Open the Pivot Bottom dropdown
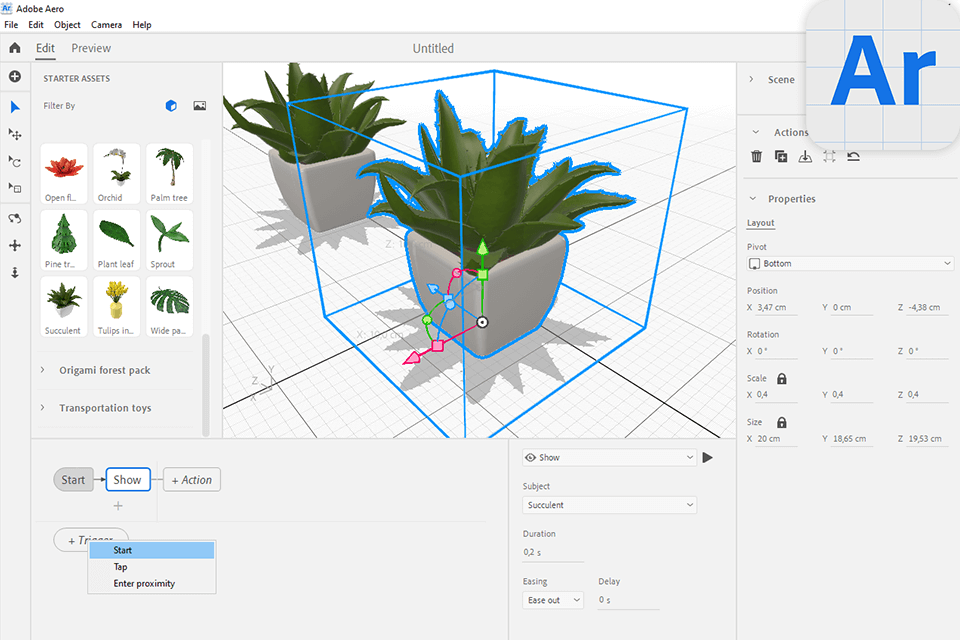This screenshot has height=640, width=960. [850, 263]
